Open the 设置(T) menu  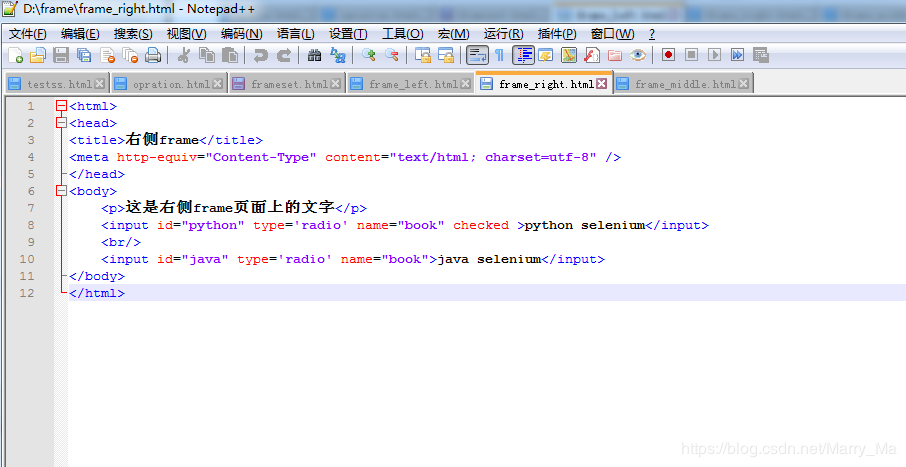coord(348,34)
